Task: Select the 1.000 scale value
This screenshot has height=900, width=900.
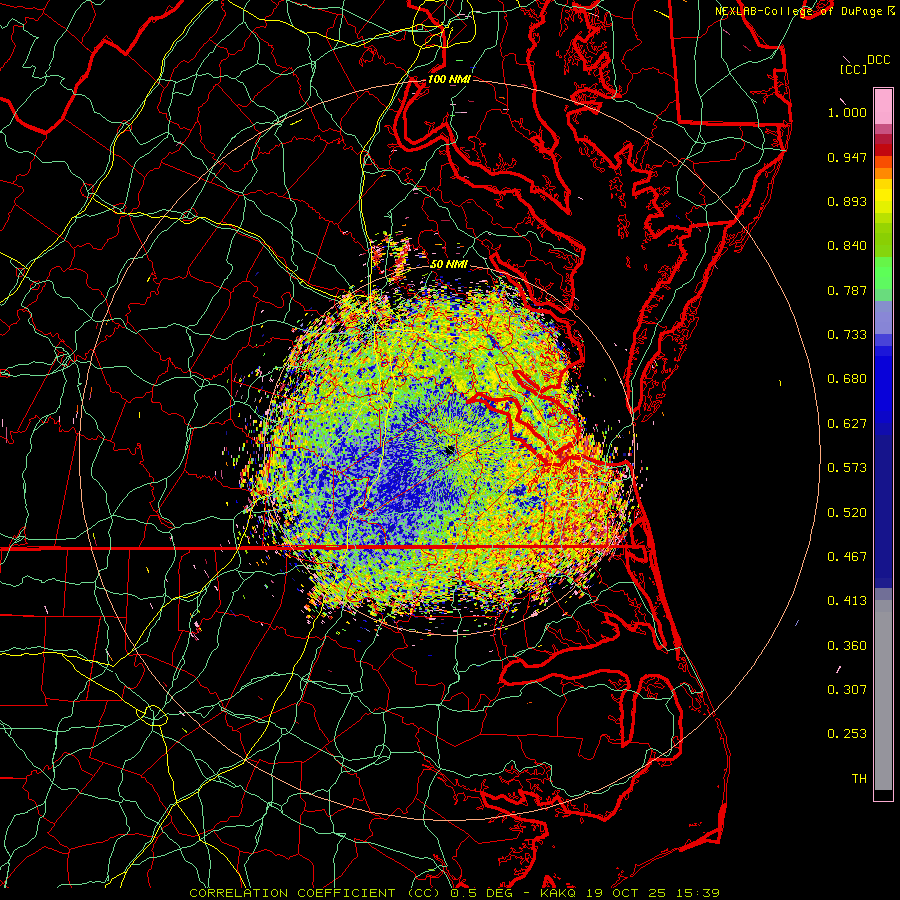Action: [x=847, y=112]
